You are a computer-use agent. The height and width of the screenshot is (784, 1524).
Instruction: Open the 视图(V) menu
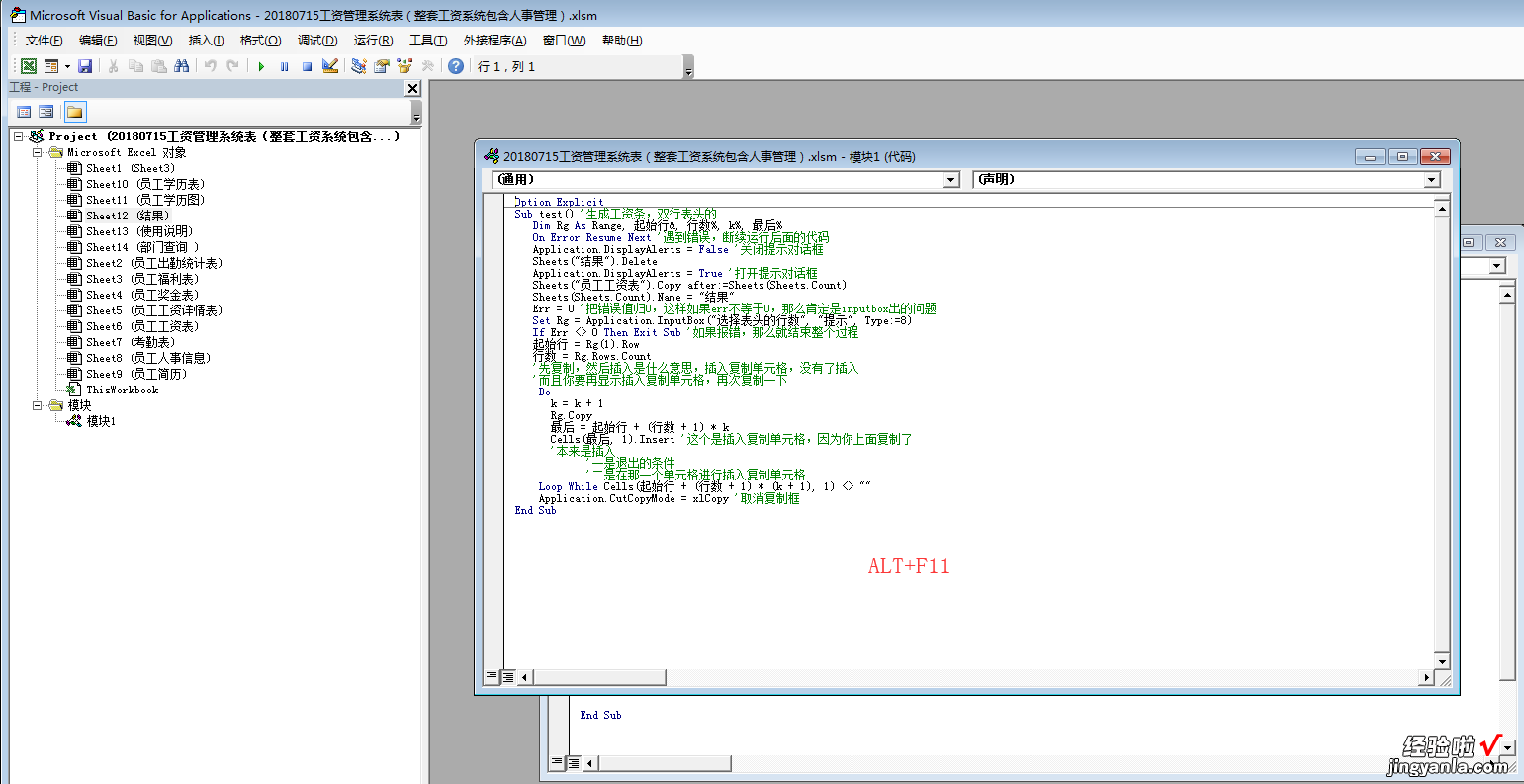[152, 41]
